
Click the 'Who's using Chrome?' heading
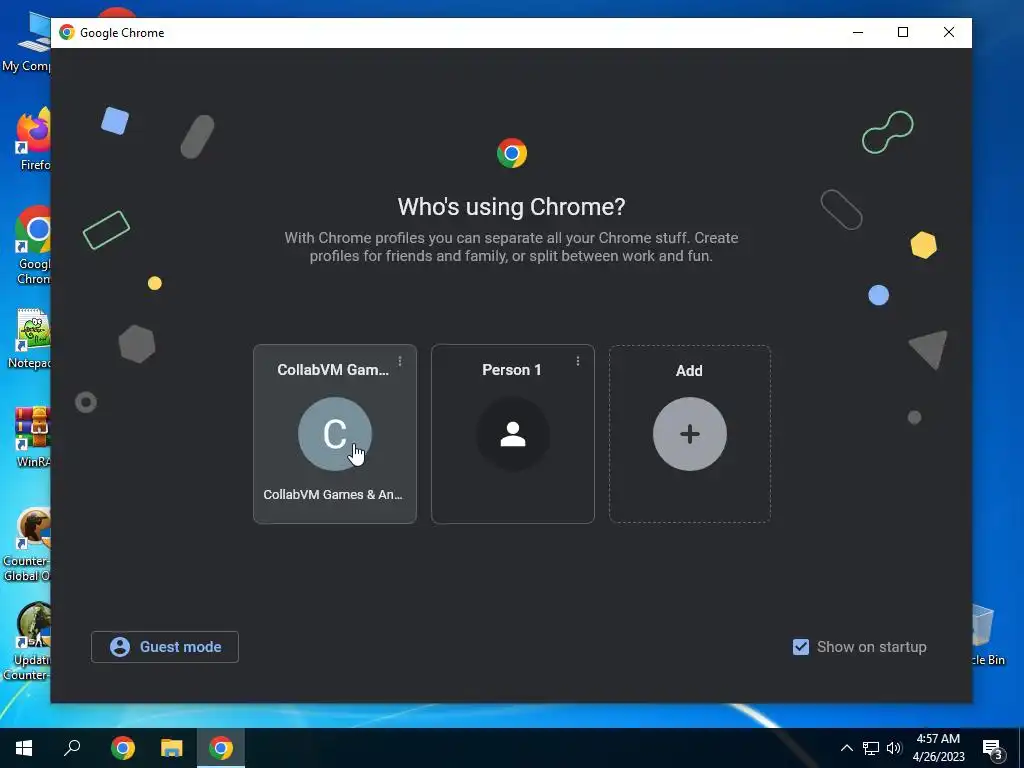[511, 206]
